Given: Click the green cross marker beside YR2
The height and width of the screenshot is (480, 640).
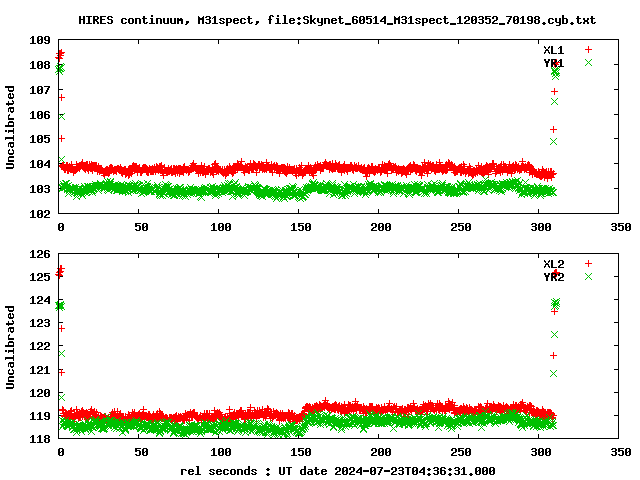Looking at the screenshot, I should 588,277.
